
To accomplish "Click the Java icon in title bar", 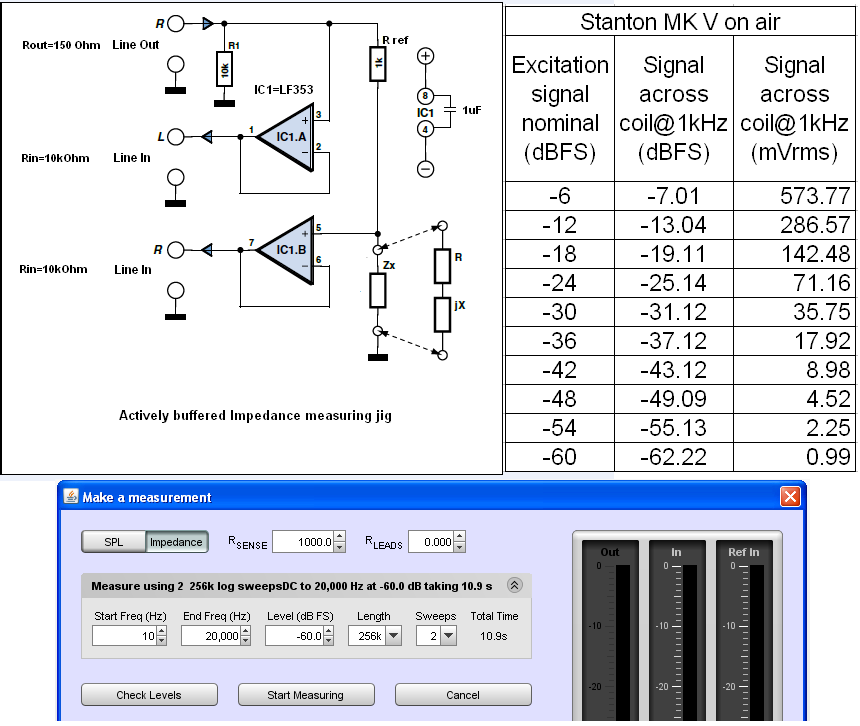I will pyautogui.click(x=71, y=497).
